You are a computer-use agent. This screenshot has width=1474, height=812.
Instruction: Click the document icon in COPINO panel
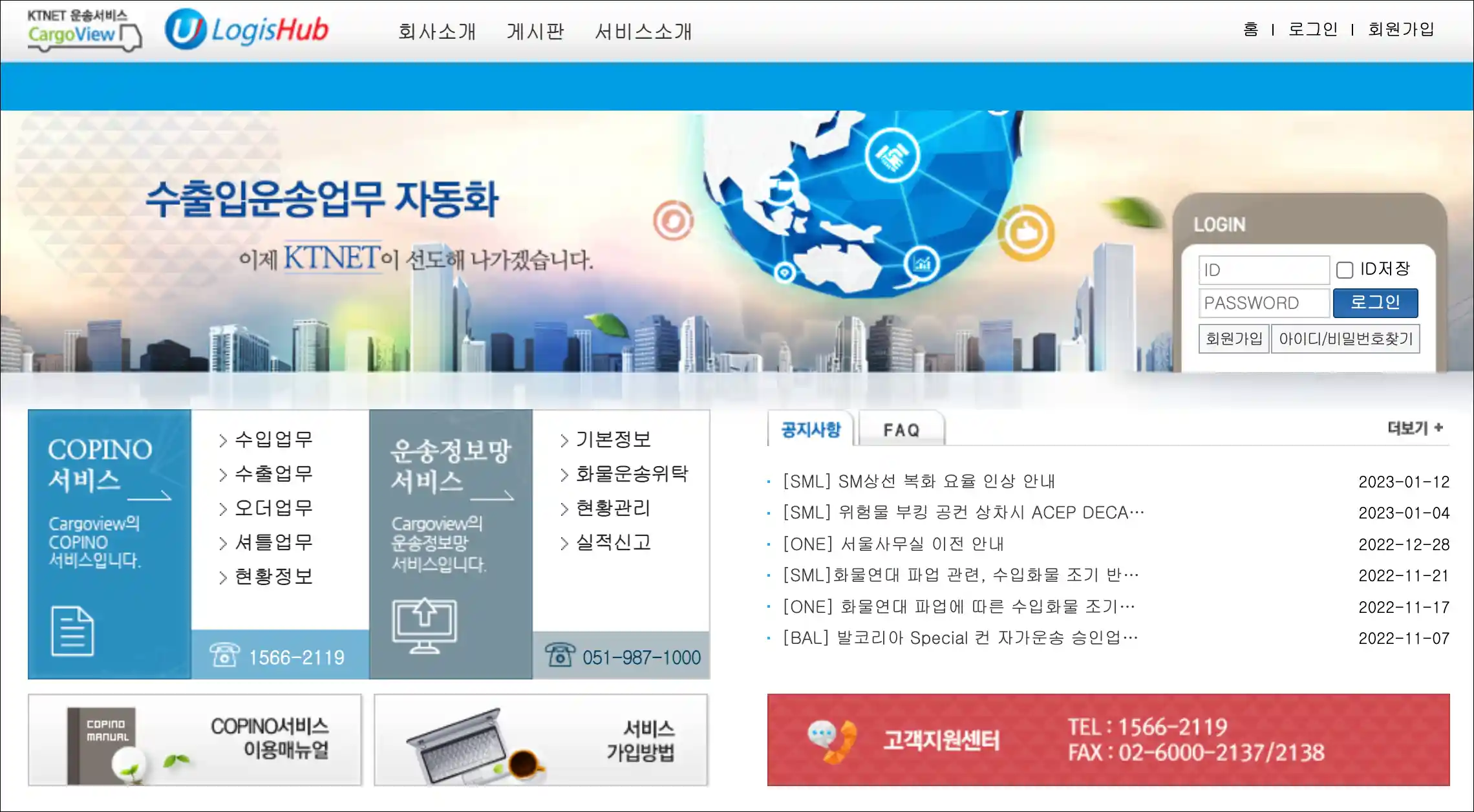tap(72, 631)
